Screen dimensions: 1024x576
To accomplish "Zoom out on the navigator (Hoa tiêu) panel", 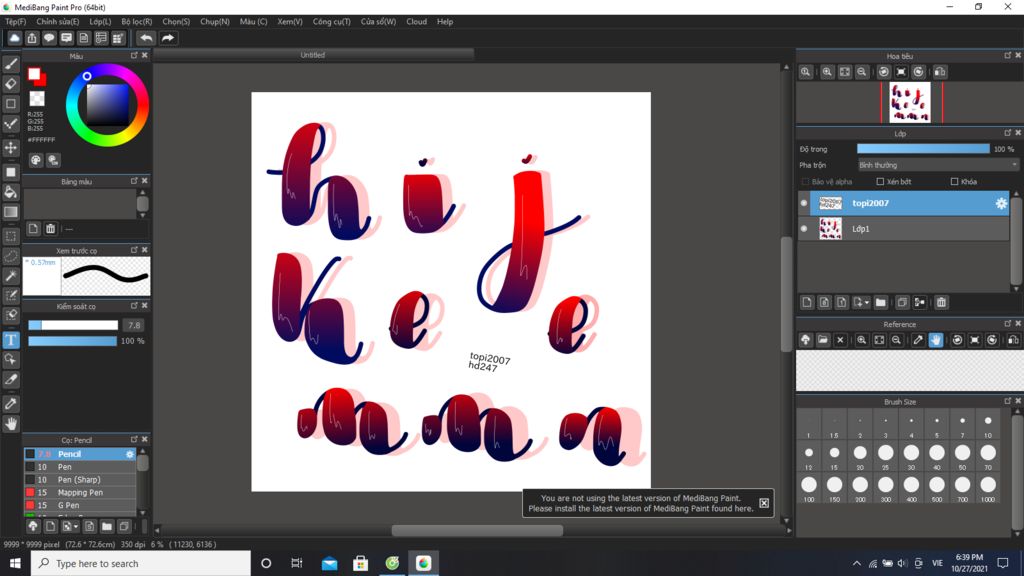I will 862,72.
